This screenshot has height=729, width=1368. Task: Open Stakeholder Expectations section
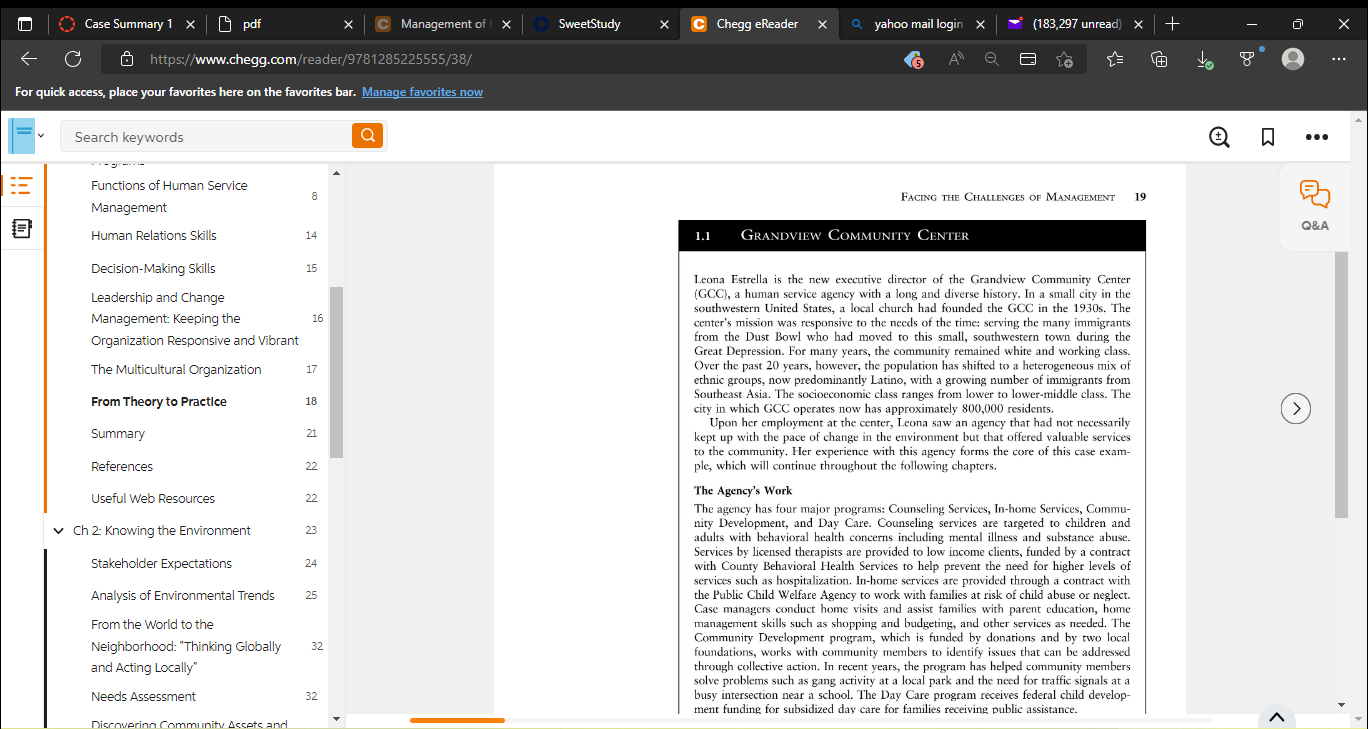point(161,564)
